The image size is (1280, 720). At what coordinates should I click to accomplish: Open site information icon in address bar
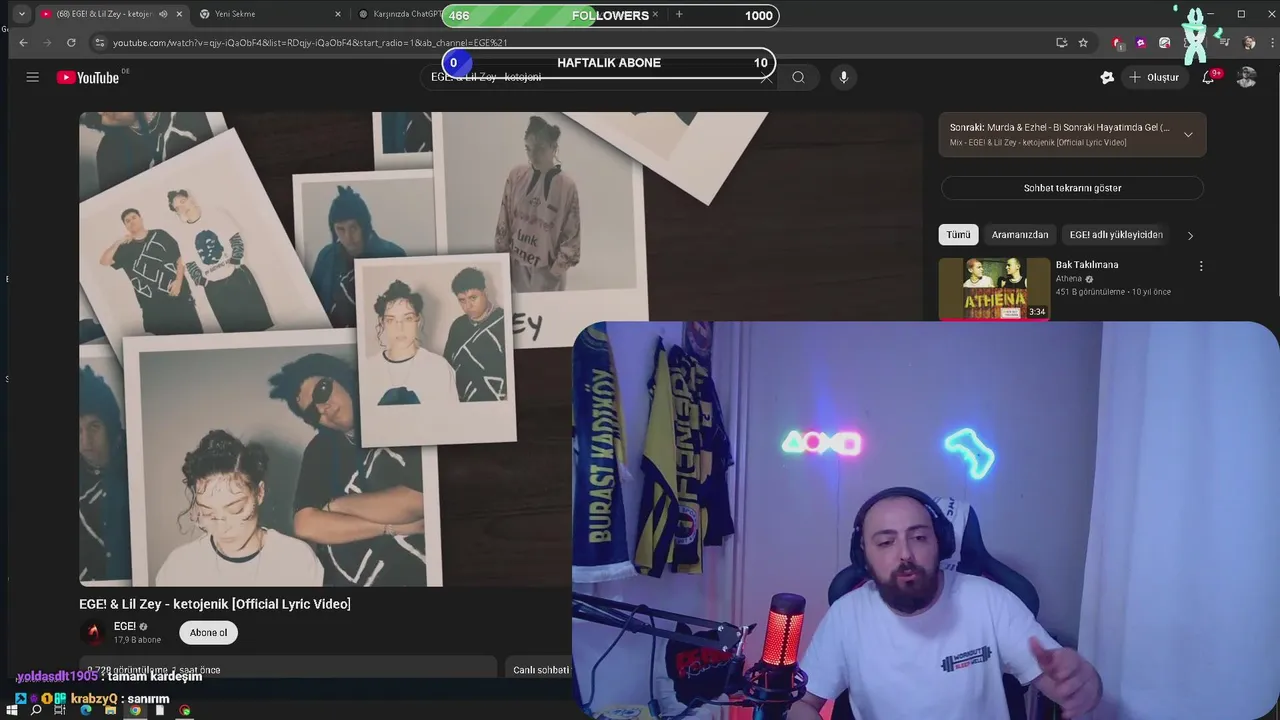tap(99, 43)
